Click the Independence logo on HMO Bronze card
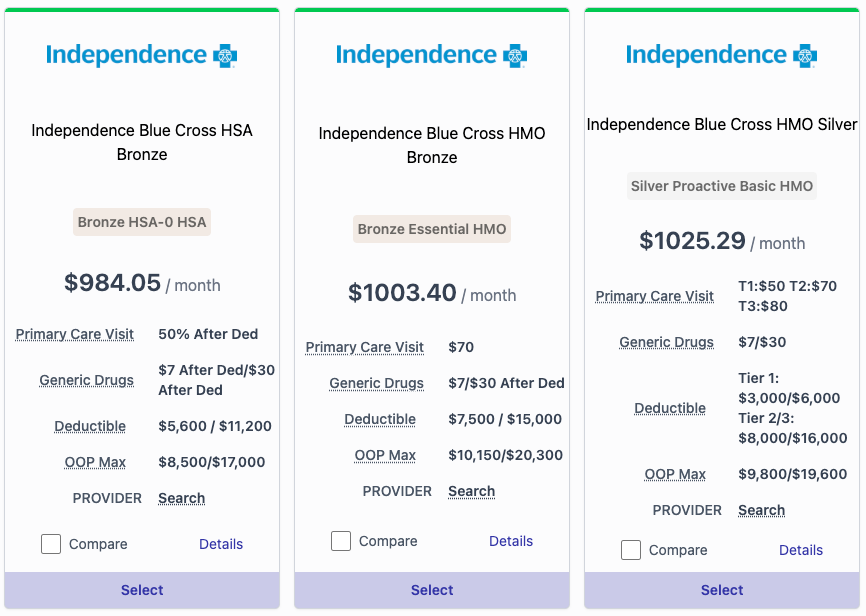Image resolution: width=866 pixels, height=616 pixels. (431, 55)
